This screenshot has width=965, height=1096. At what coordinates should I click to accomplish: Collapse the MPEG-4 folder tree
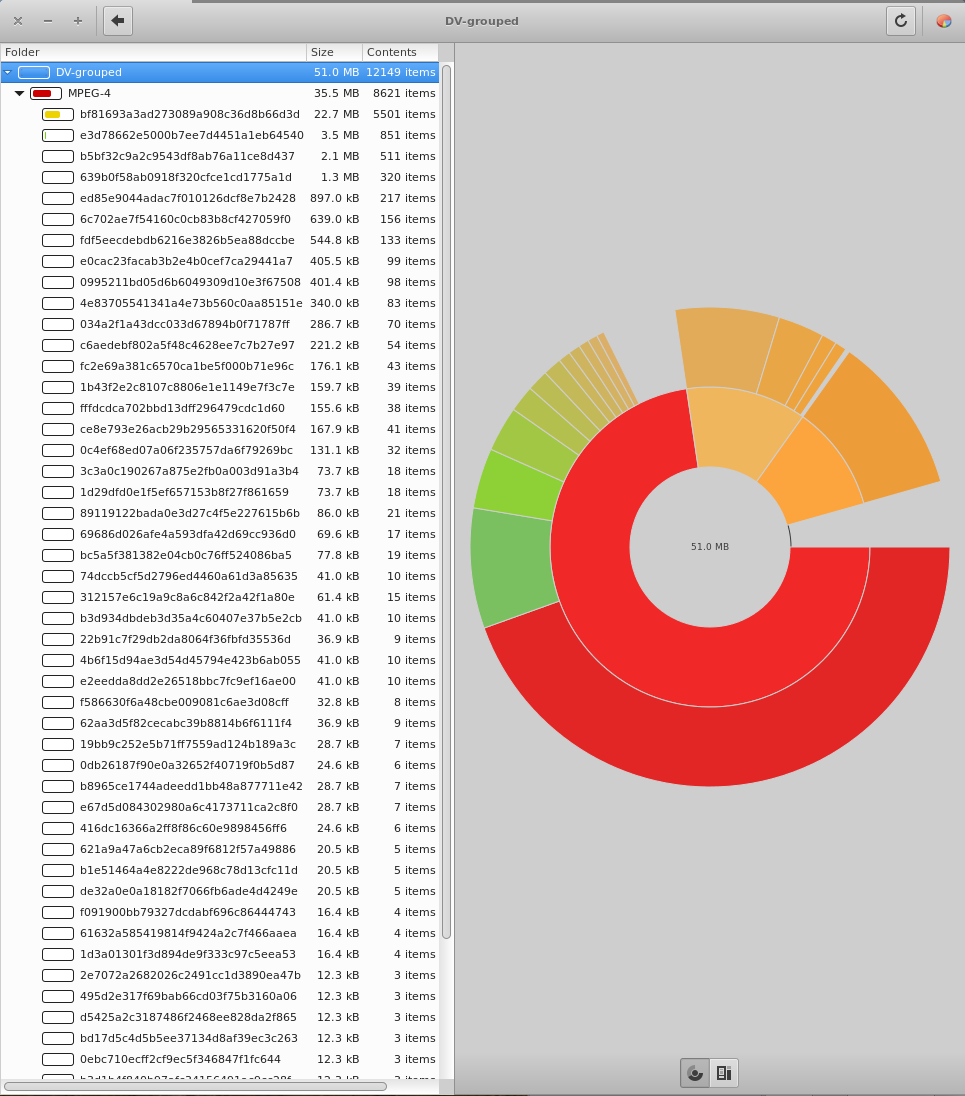[x=19, y=93]
